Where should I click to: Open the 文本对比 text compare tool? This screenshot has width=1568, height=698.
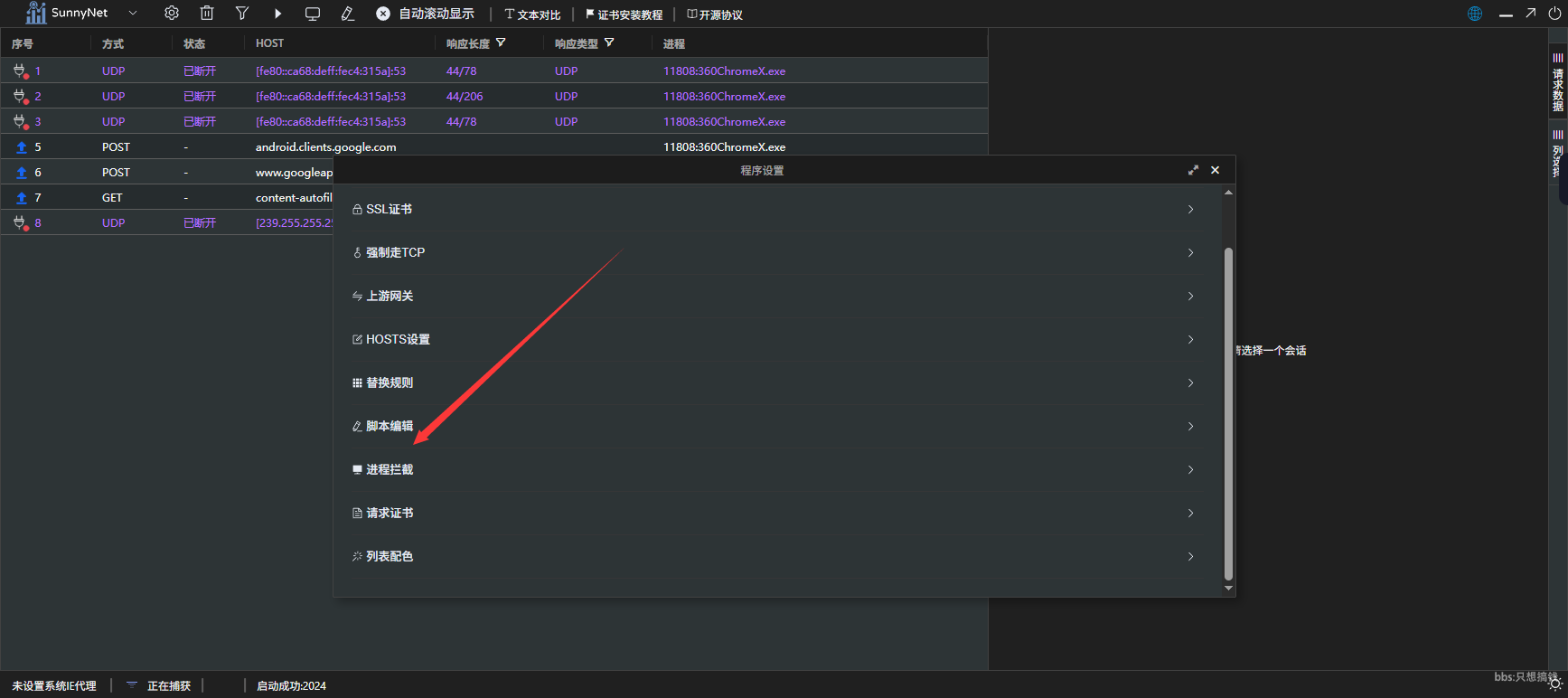(x=533, y=14)
